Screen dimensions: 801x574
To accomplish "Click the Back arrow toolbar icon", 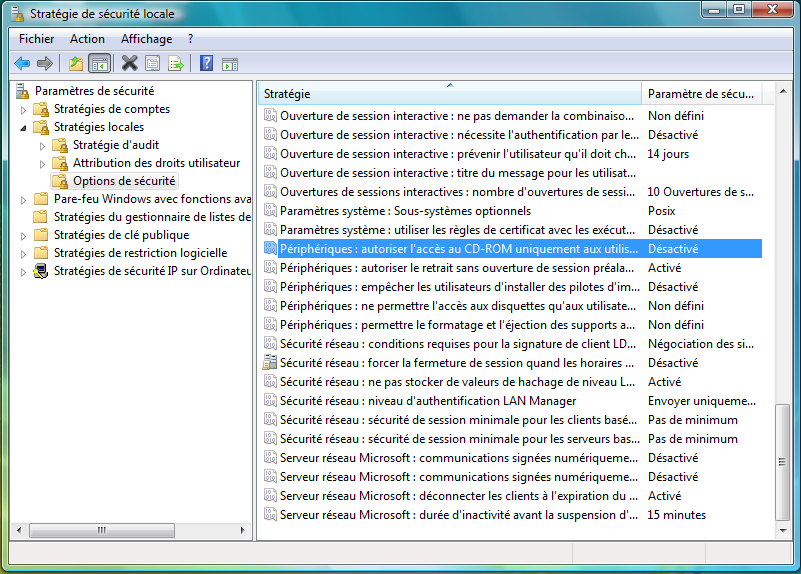I will click(22, 64).
